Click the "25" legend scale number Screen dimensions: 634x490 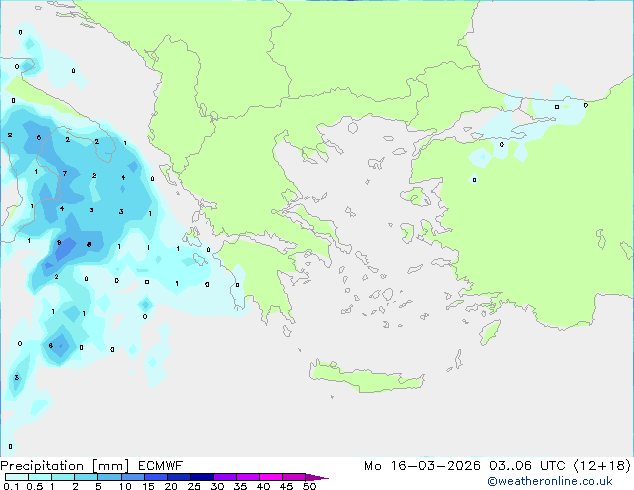[x=194, y=486]
